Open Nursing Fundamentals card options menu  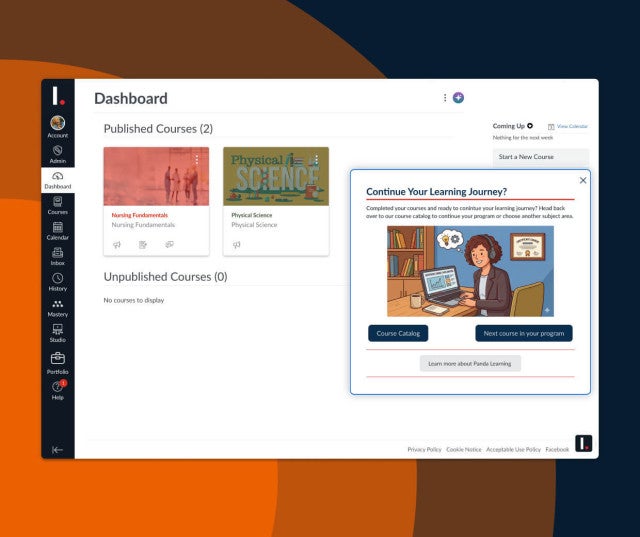point(197,159)
